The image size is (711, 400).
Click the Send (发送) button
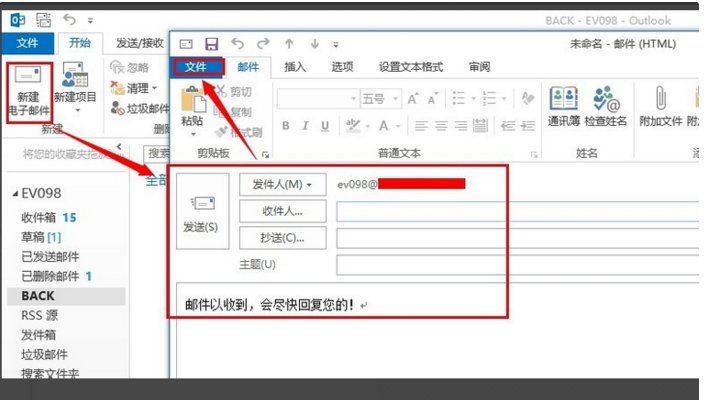202,211
